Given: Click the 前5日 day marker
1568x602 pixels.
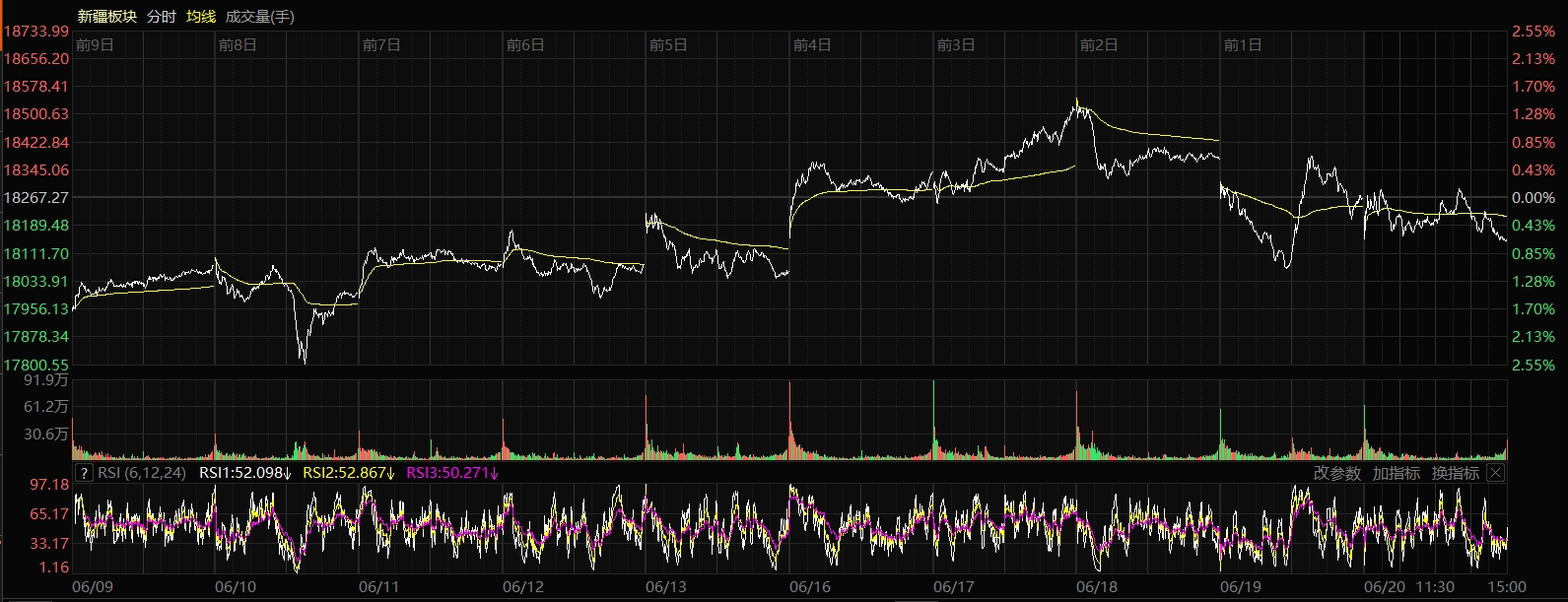Looking at the screenshot, I should pos(668,45).
